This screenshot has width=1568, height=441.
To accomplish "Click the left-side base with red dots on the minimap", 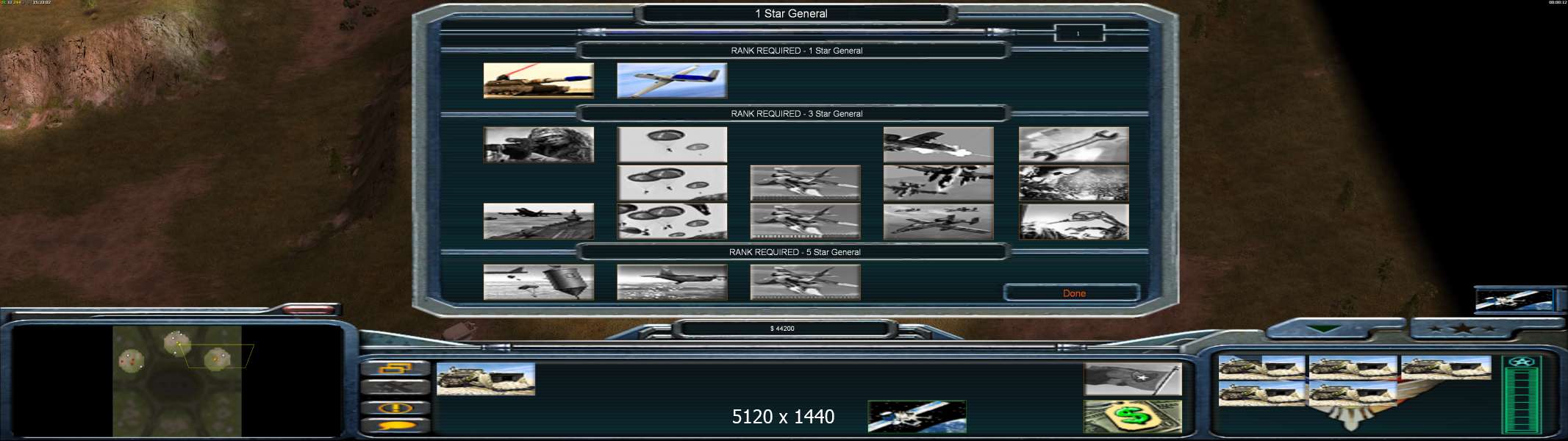I will pyautogui.click(x=131, y=360).
